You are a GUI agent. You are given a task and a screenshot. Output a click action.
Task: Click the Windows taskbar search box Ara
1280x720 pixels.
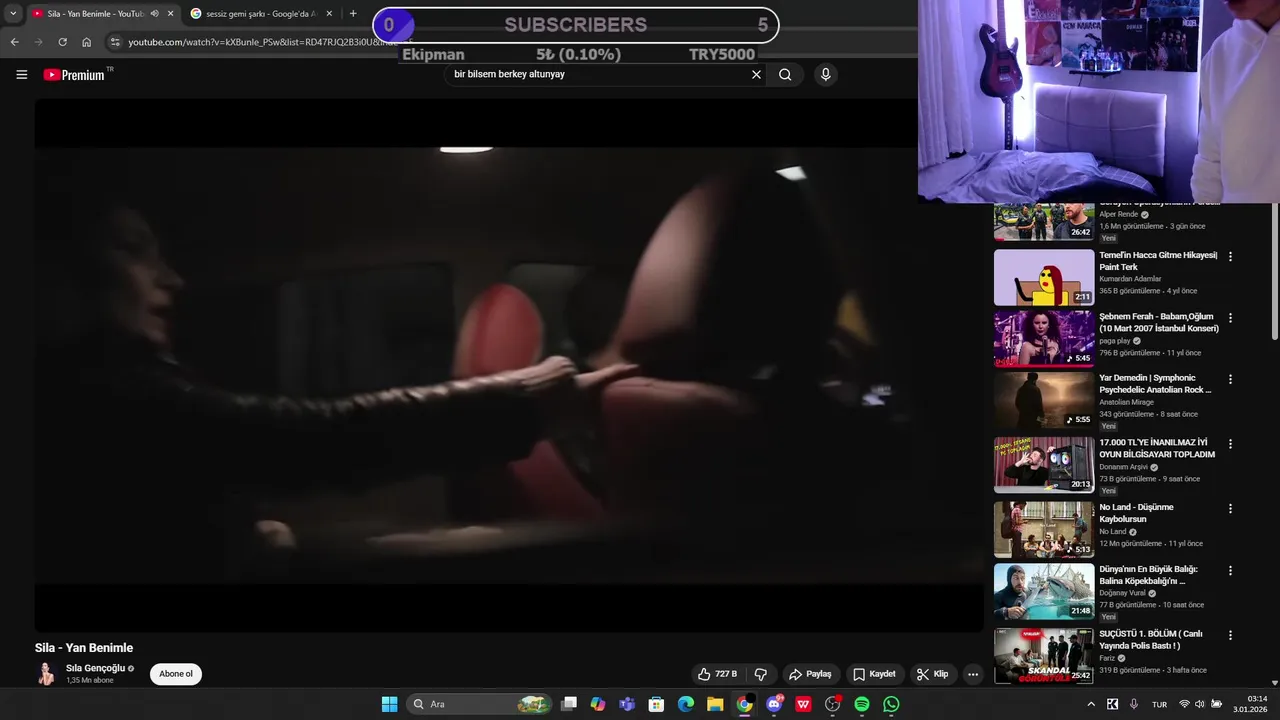480,704
